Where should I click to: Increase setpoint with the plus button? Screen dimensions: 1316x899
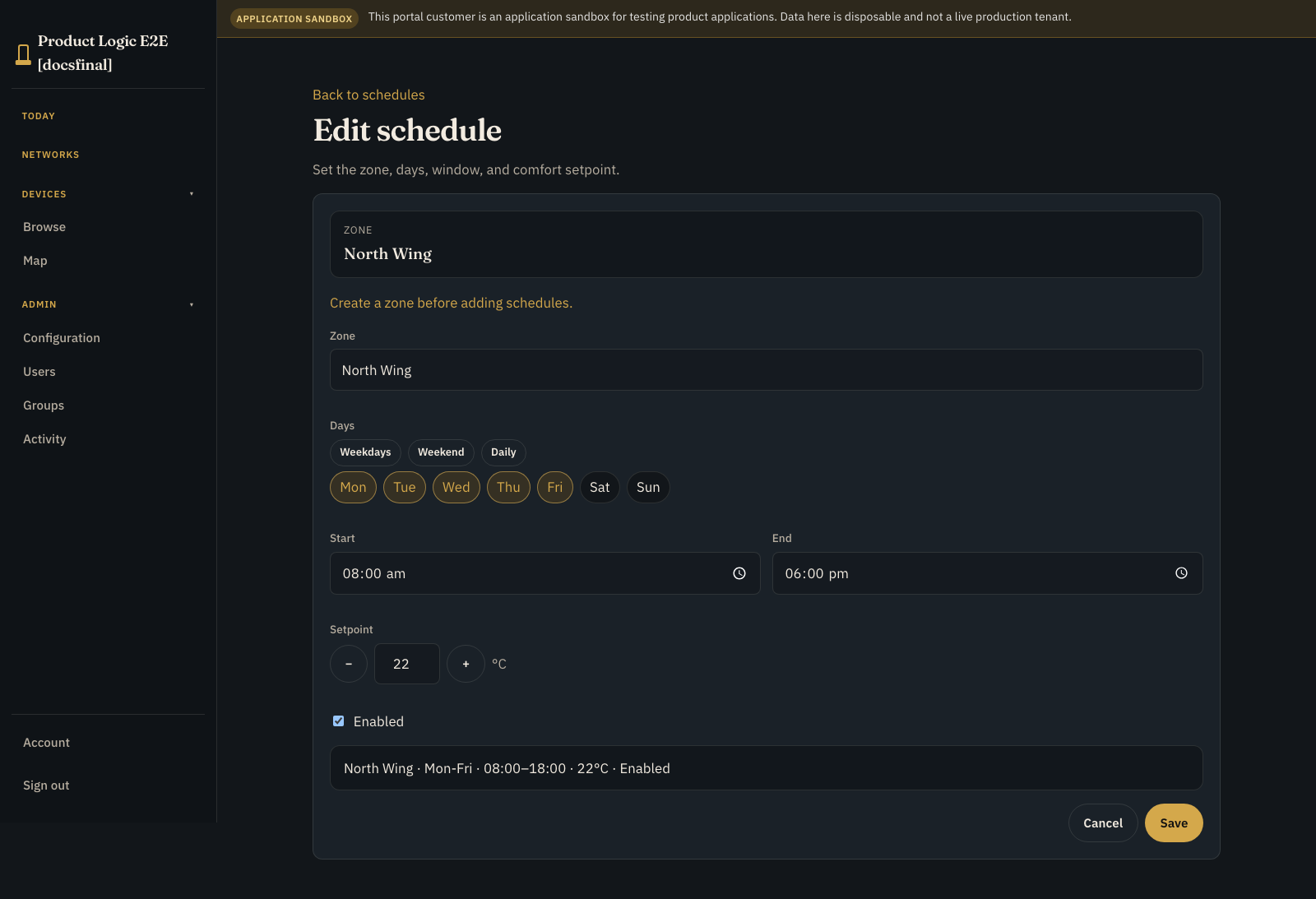coord(466,664)
